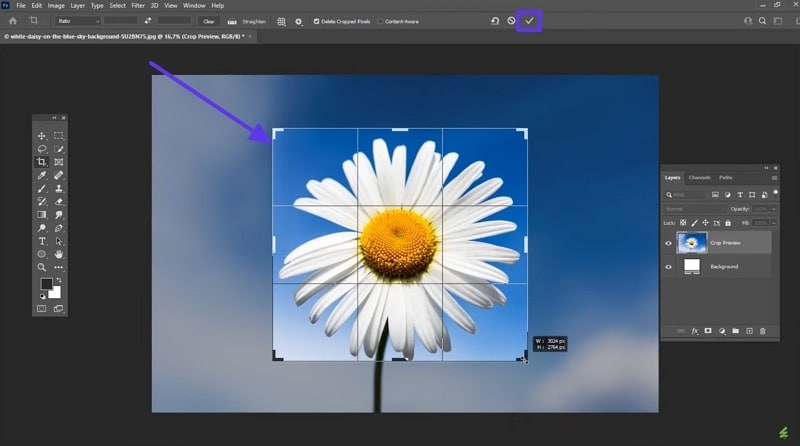Select the Eraser tool
This screenshot has width=800, height=446.
pos(59,202)
